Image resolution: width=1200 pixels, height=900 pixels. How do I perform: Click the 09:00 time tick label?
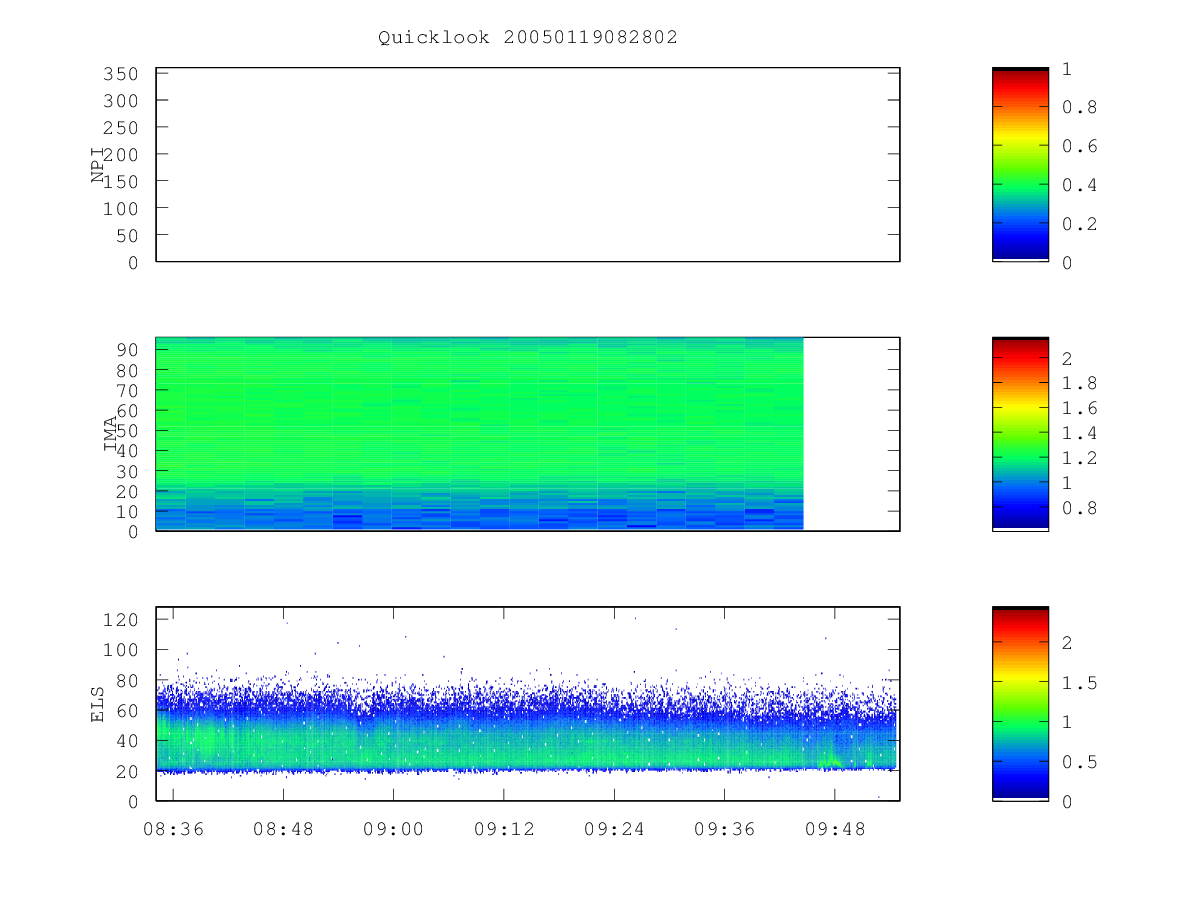[393, 829]
